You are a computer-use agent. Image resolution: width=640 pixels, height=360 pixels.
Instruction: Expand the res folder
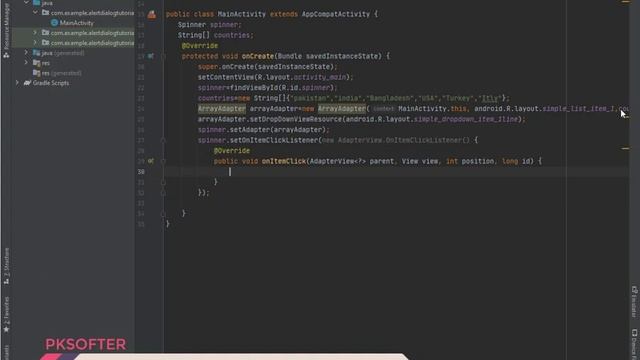[26, 63]
